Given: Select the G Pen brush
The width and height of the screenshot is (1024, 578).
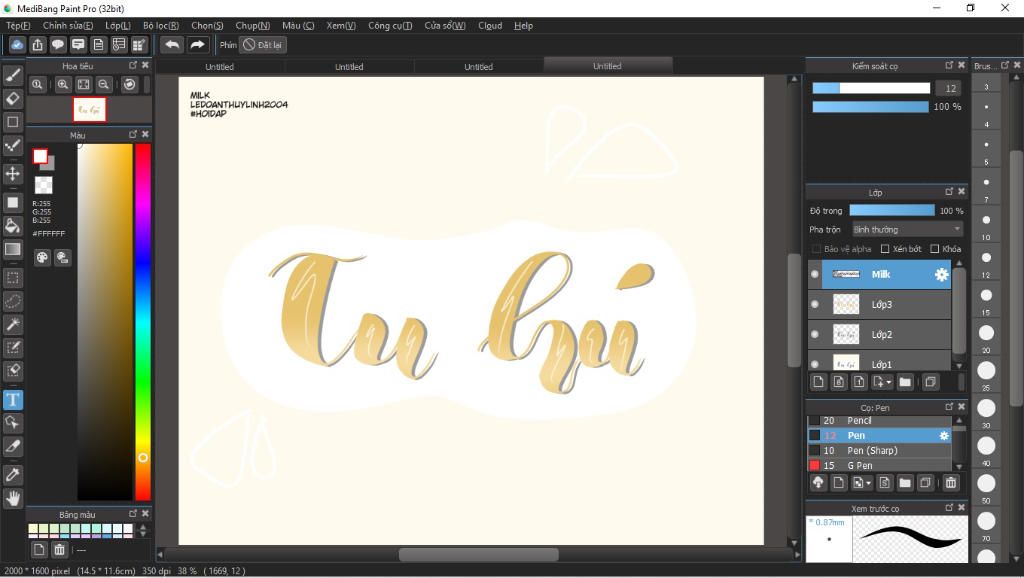Looking at the screenshot, I should 879,466.
